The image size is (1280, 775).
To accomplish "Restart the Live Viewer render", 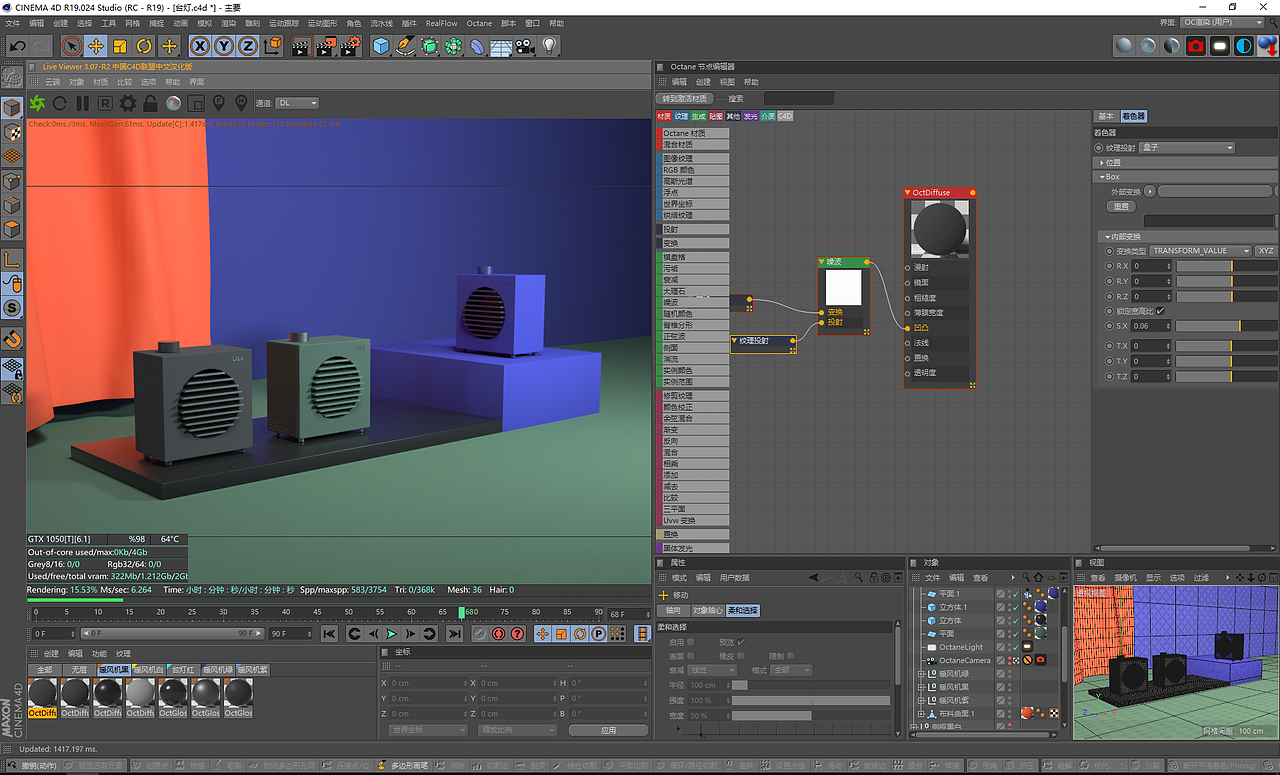I will click(x=60, y=103).
